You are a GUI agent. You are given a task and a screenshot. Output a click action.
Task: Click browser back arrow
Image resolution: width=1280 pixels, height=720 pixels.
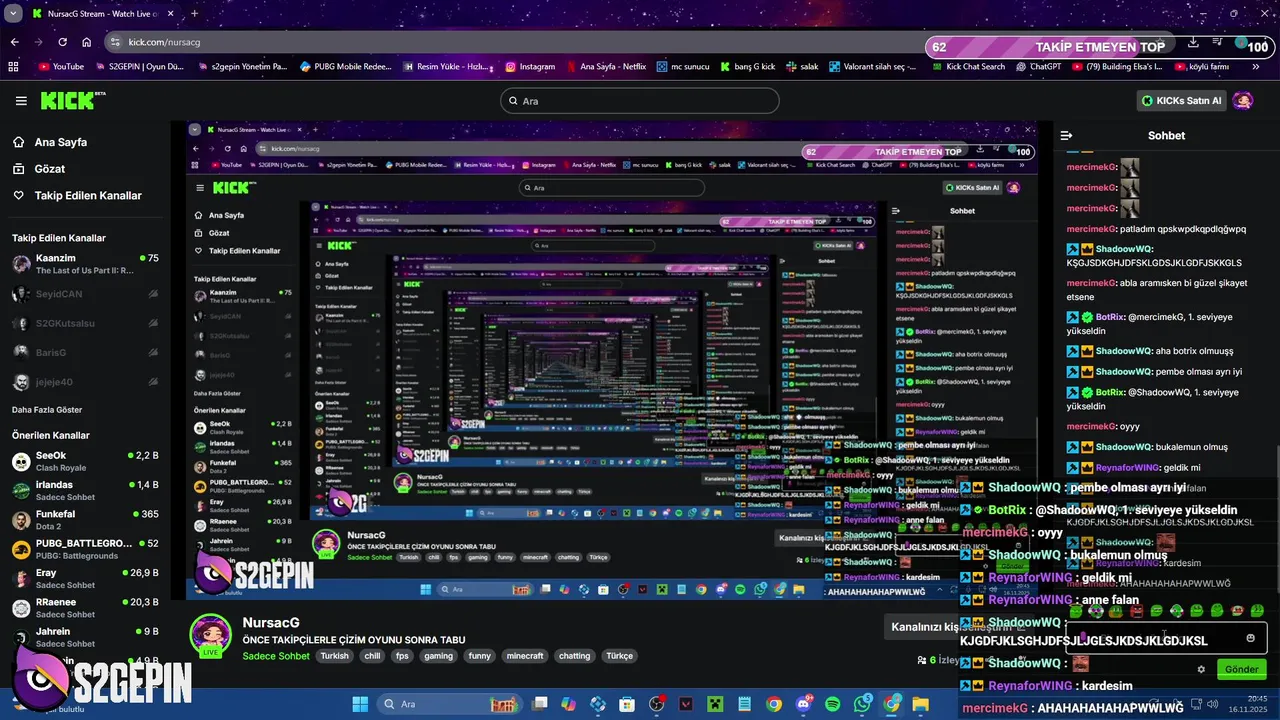(14, 42)
